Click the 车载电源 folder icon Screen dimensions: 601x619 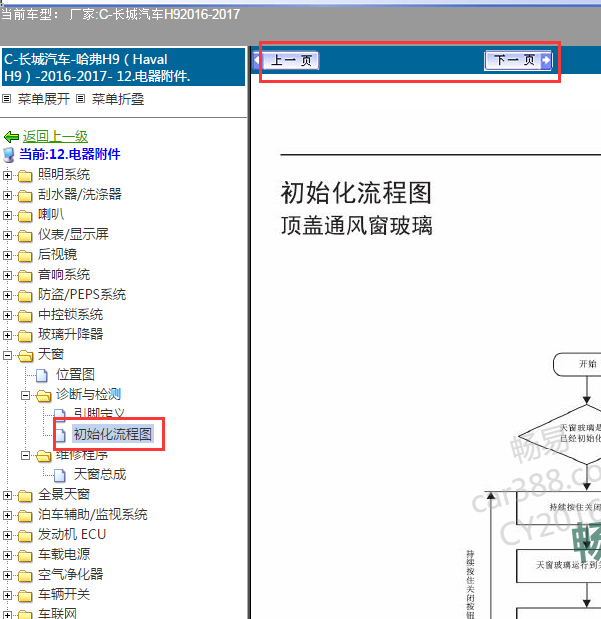tap(25, 556)
